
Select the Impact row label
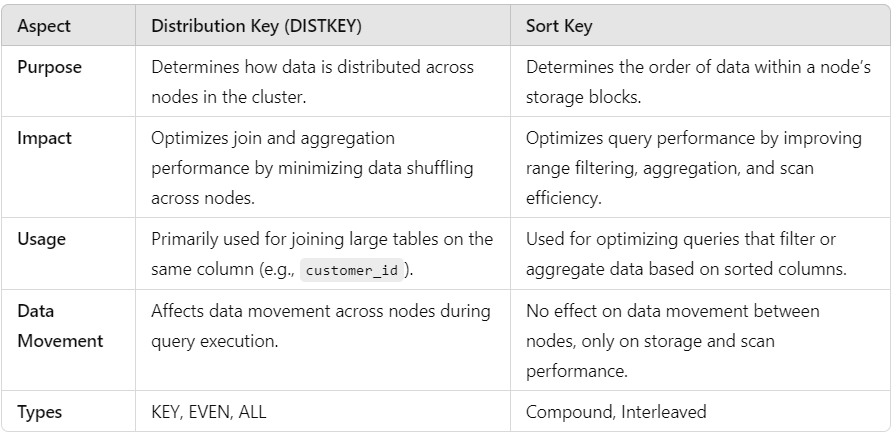pyautogui.click(x=44, y=138)
